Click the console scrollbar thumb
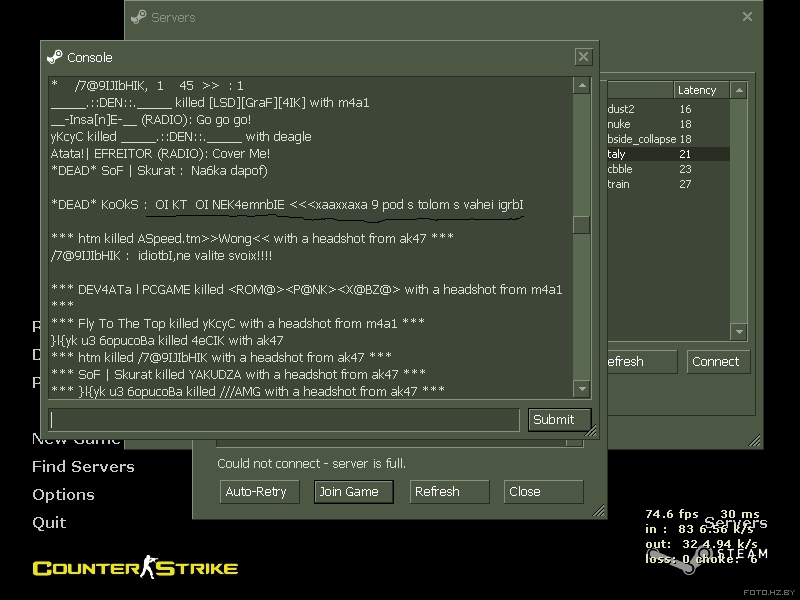The height and width of the screenshot is (600, 800). [x=582, y=225]
